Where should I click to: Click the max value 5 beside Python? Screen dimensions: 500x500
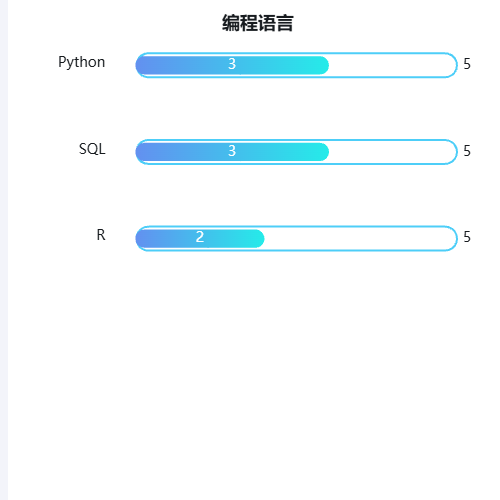[x=467, y=64]
